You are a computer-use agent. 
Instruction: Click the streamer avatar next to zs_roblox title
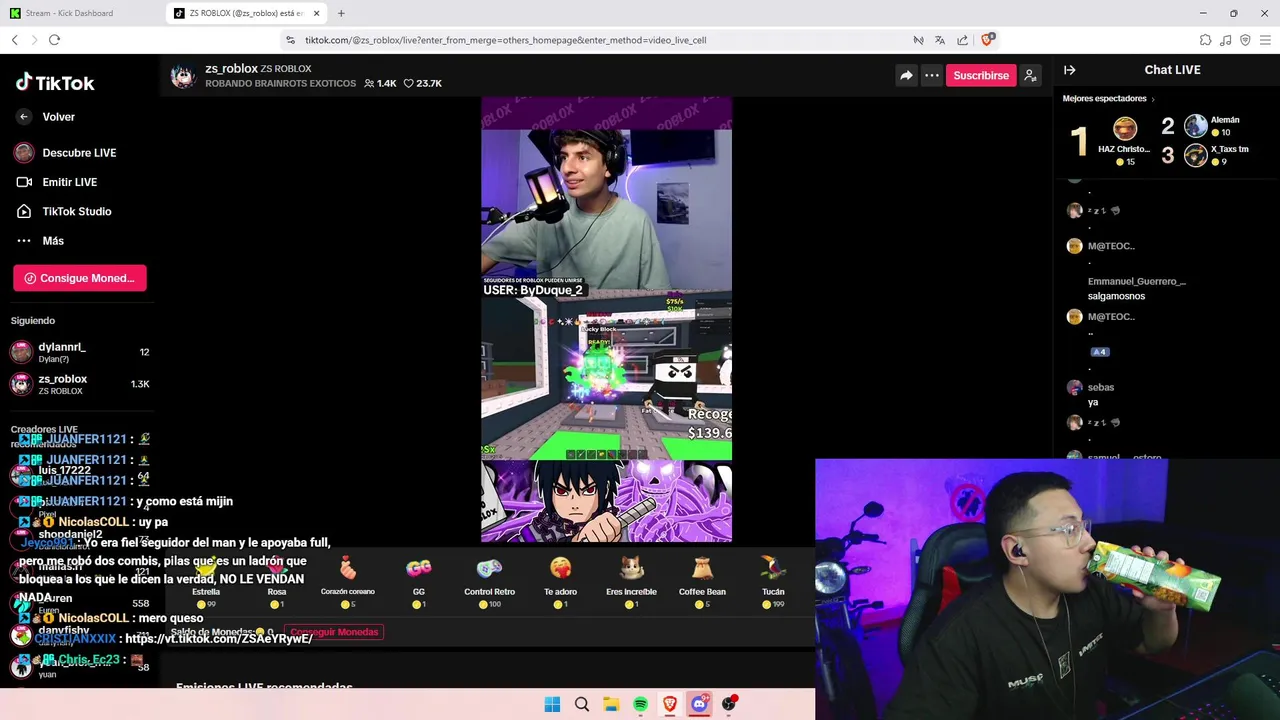point(182,76)
